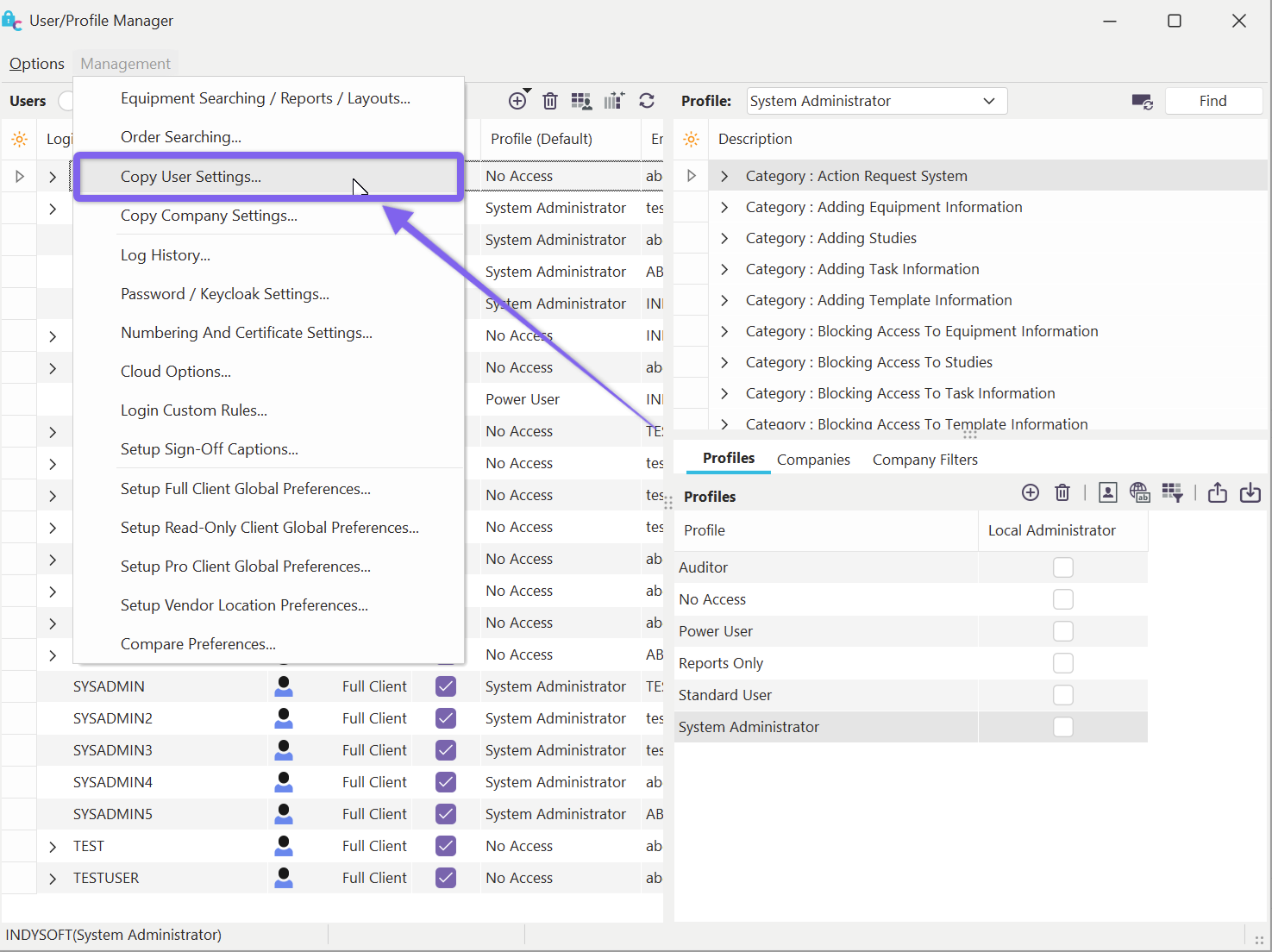Viewport: 1272px width, 952px height.
Task: Expand Category: Action Request System
Action: 724,176
